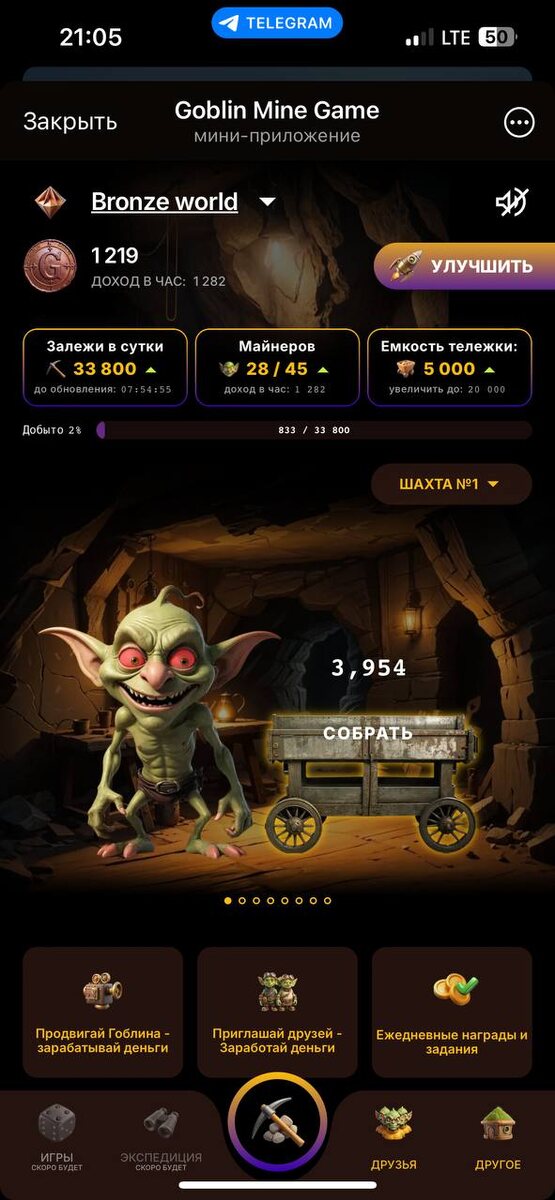Increase Емкость тележки cart capacity
555x1200 pixels.
point(449,367)
